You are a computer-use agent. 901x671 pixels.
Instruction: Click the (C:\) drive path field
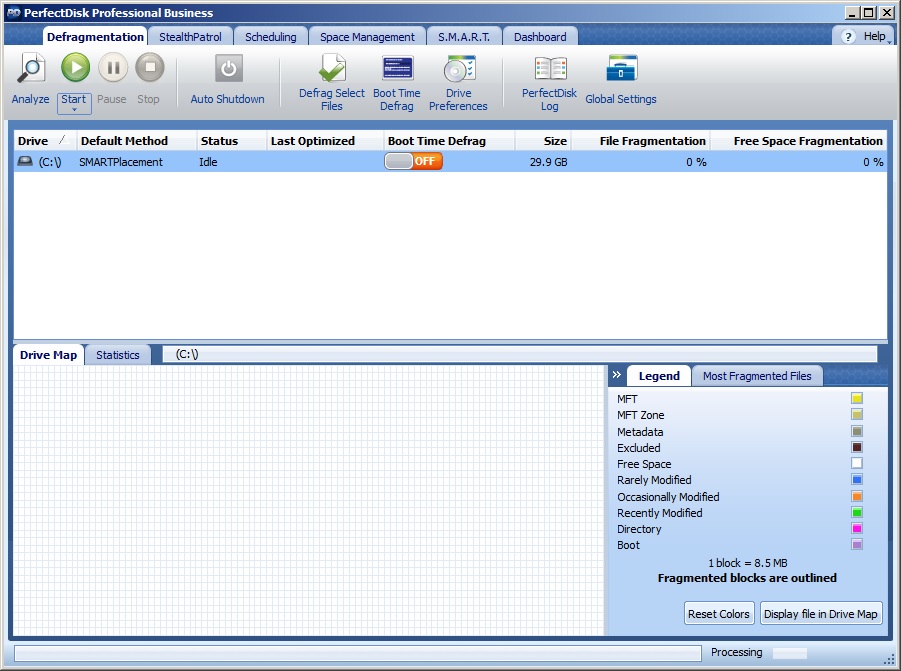[x=519, y=354]
